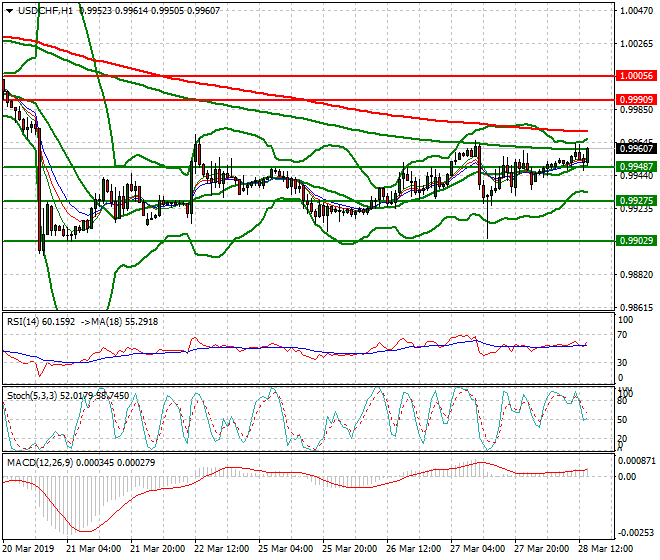Viewport: 660px width, 560px height.
Task: Click the 22 Mar 12:00 time axis label
Action: (x=222, y=549)
